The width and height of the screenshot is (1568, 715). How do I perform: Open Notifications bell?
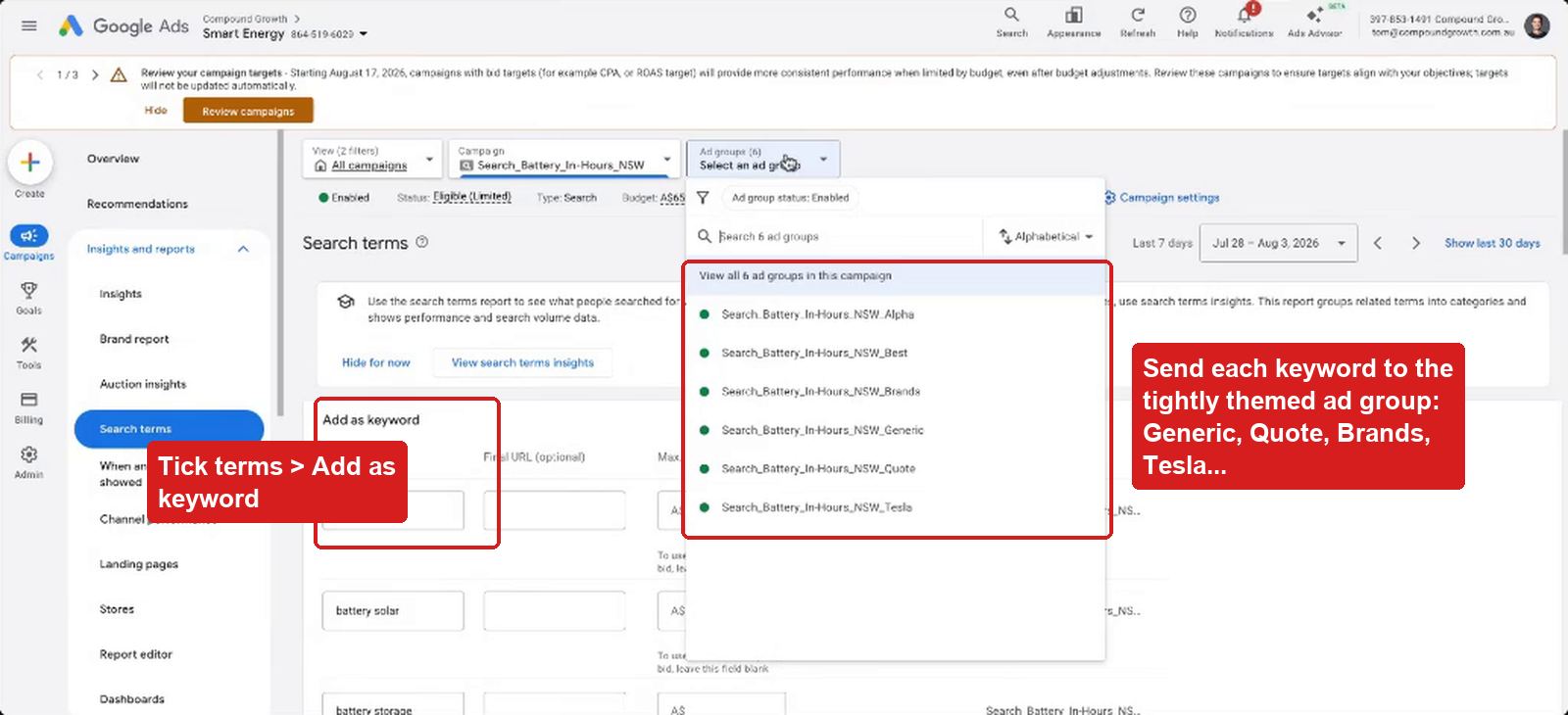[1244, 23]
